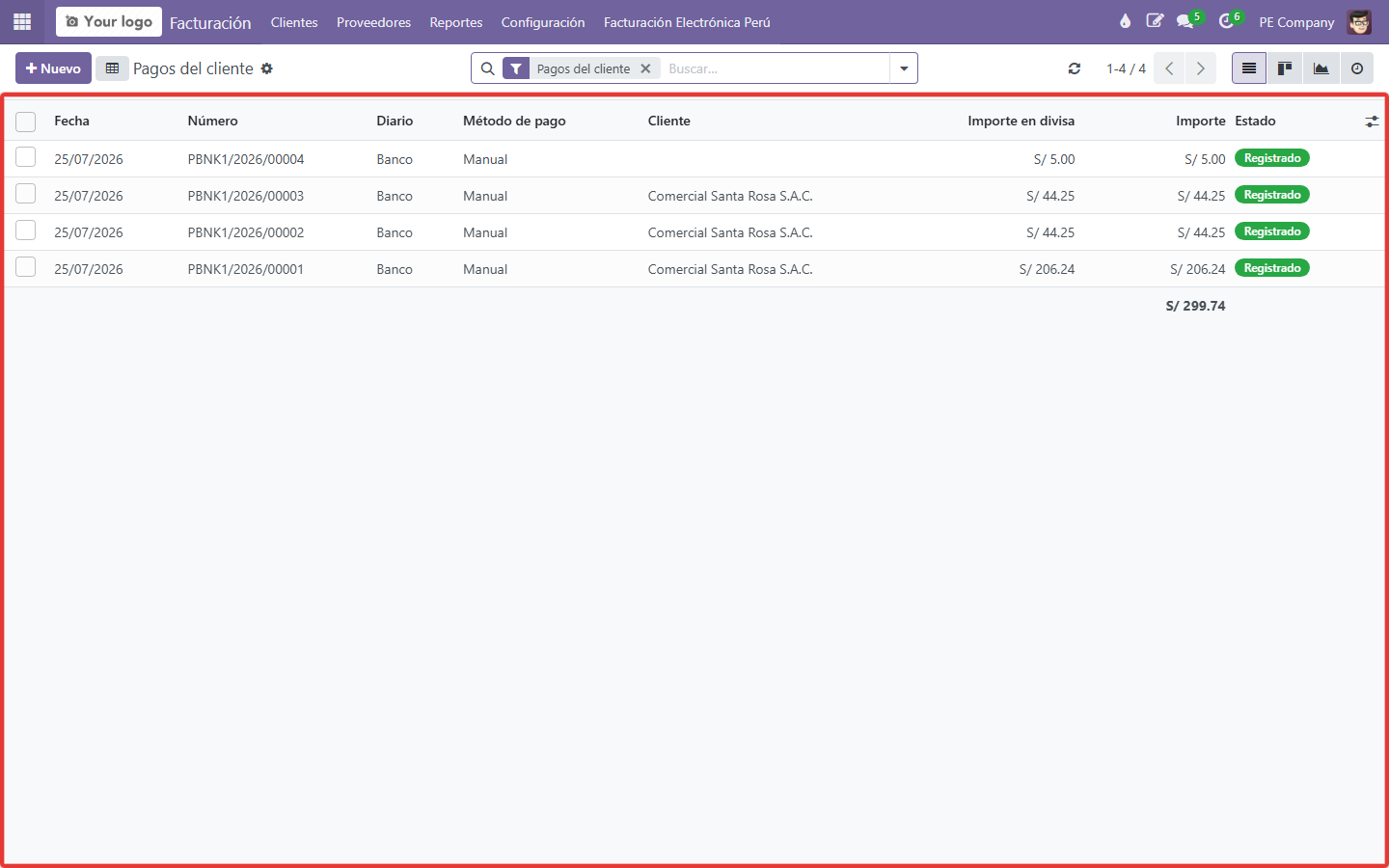Open the activities clock with badge 6

point(1227,21)
